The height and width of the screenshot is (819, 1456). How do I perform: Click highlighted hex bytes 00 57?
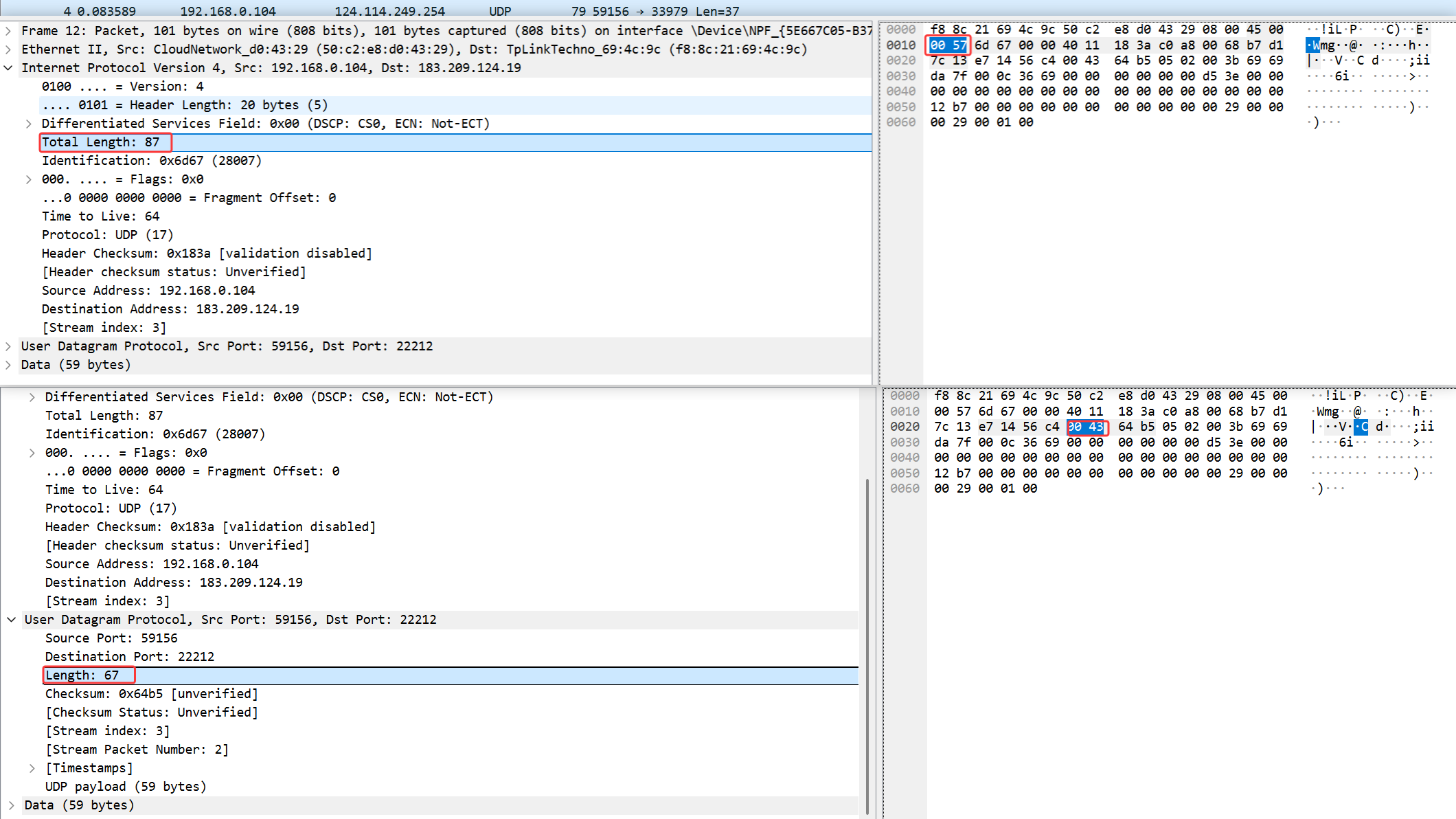[948, 45]
